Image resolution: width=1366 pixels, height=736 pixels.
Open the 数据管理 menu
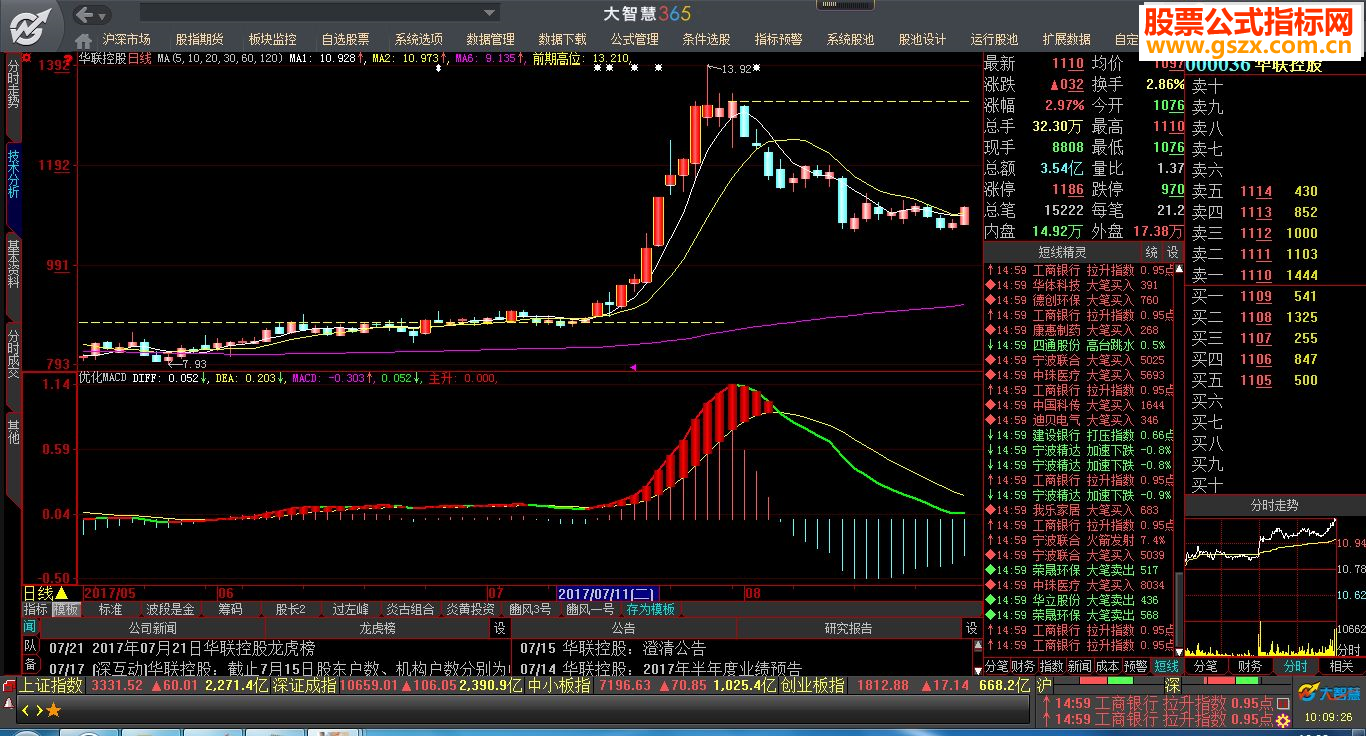point(490,40)
